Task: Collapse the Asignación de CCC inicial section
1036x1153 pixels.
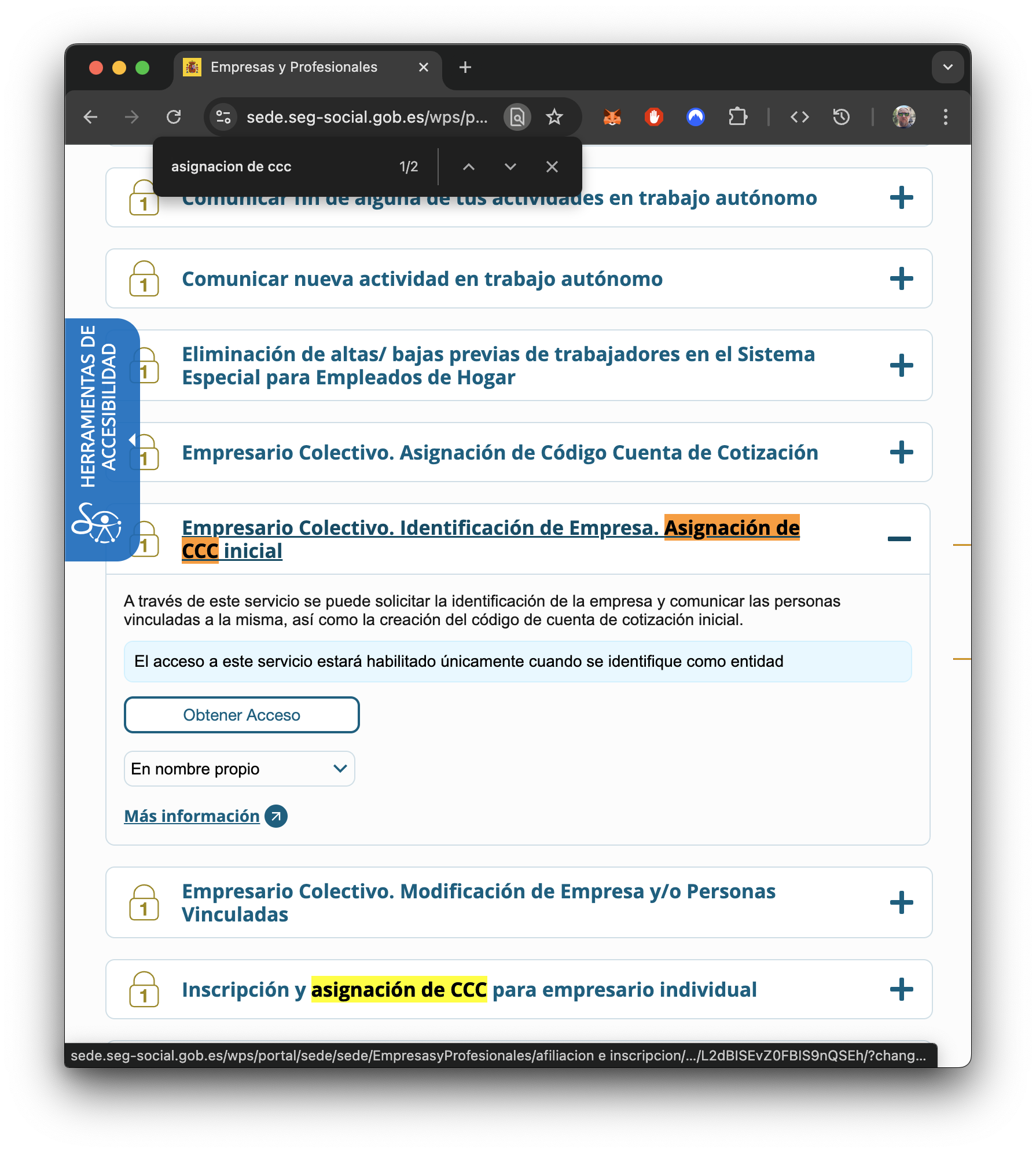Action: coord(899,539)
